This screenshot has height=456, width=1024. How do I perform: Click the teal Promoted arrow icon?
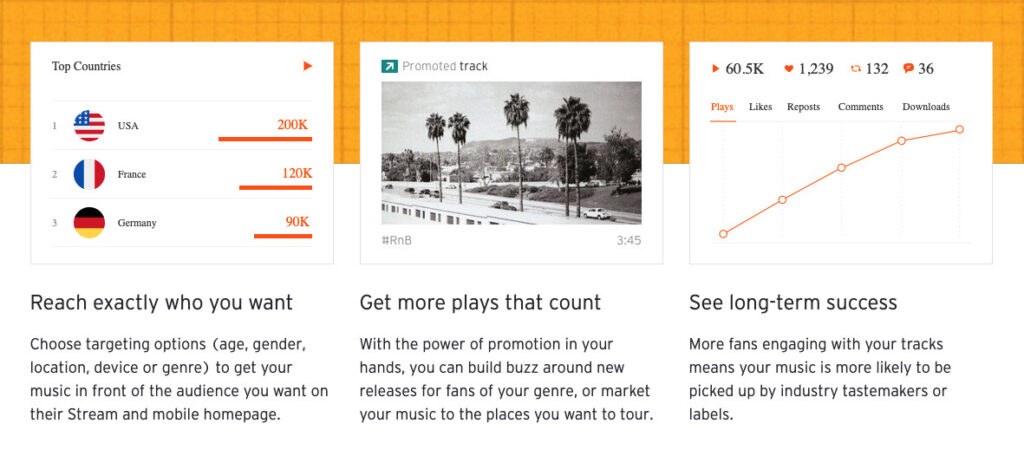coord(389,66)
